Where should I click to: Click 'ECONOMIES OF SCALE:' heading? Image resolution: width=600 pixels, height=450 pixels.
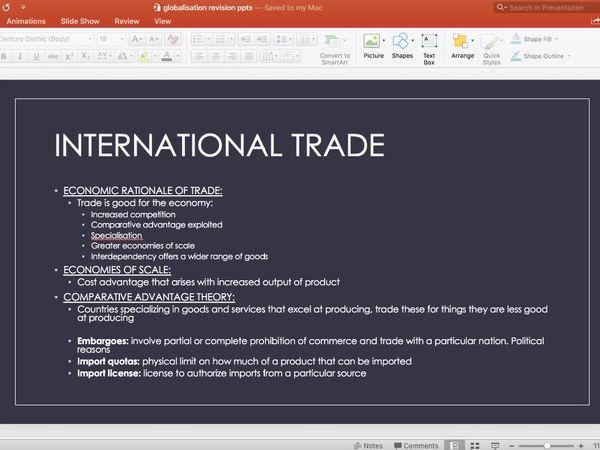(117, 270)
